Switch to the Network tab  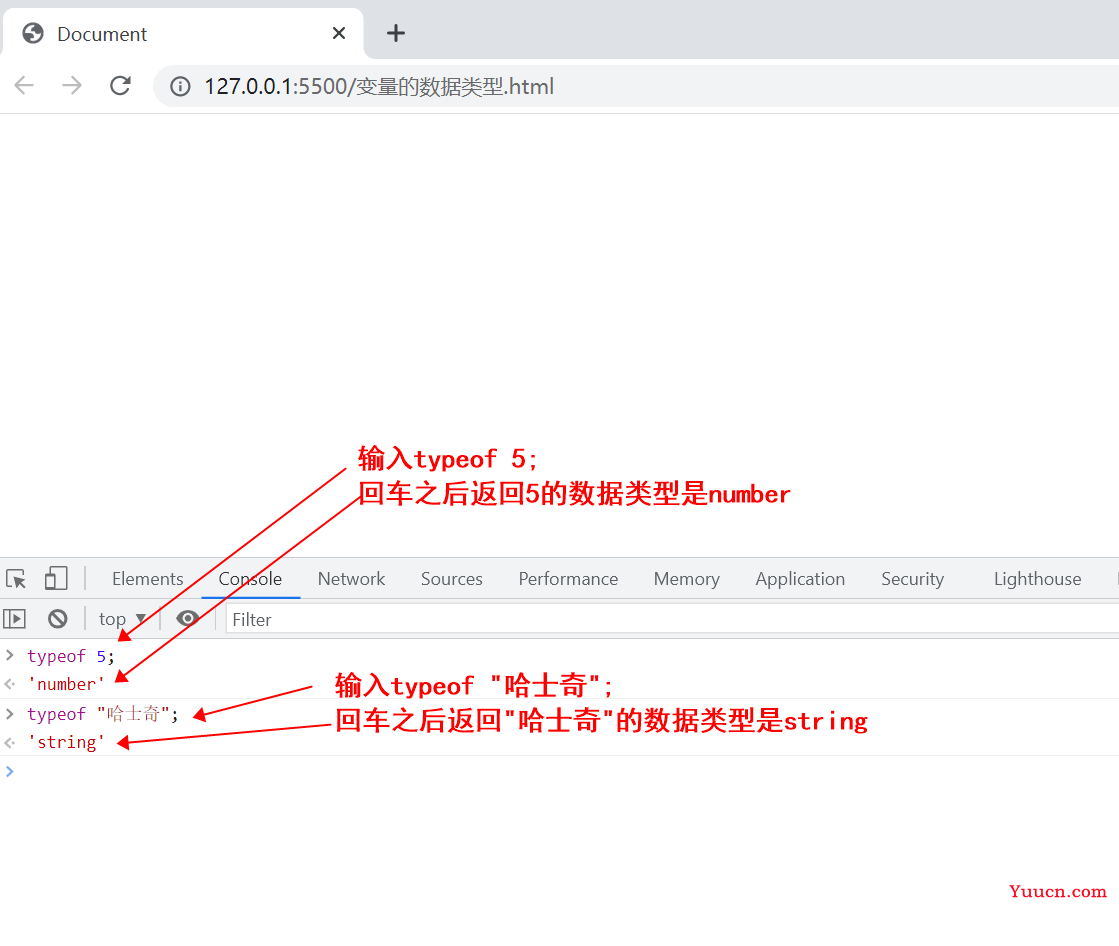click(x=351, y=579)
